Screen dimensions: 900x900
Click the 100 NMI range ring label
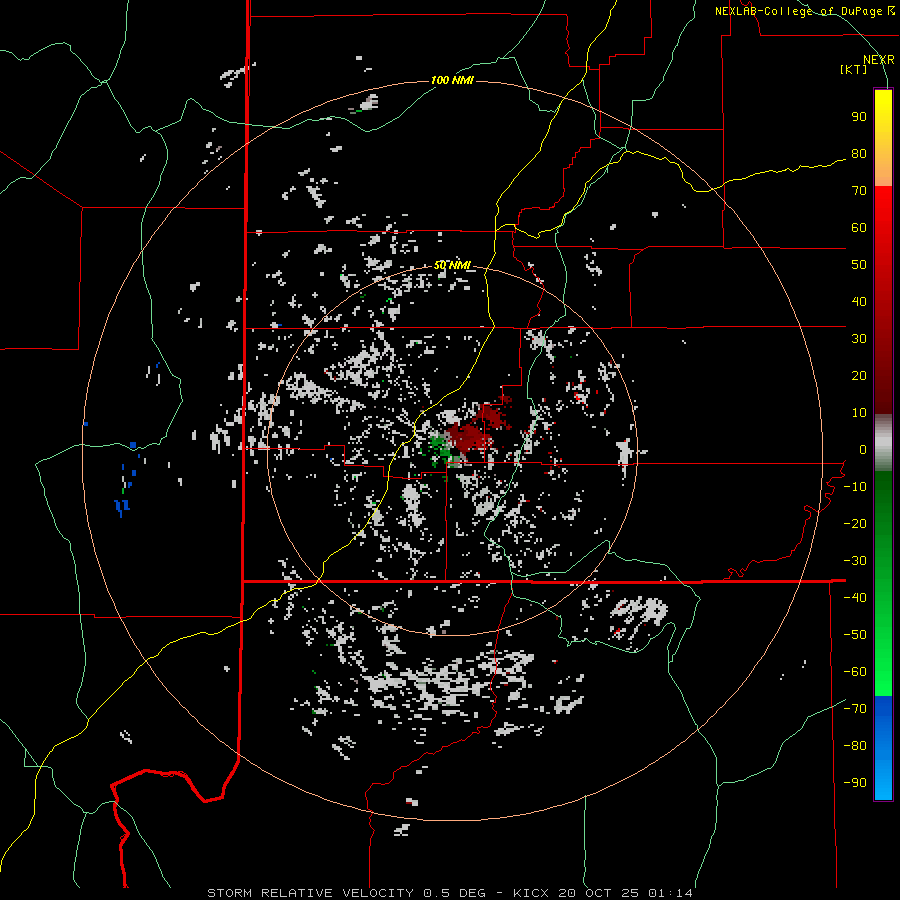(452, 80)
